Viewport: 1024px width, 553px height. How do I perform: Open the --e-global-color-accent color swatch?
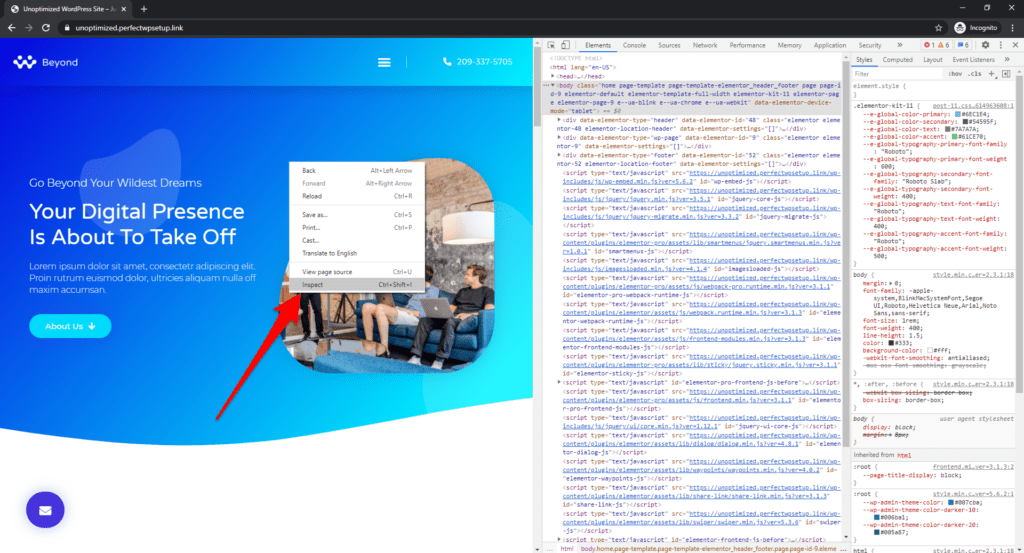click(954, 136)
